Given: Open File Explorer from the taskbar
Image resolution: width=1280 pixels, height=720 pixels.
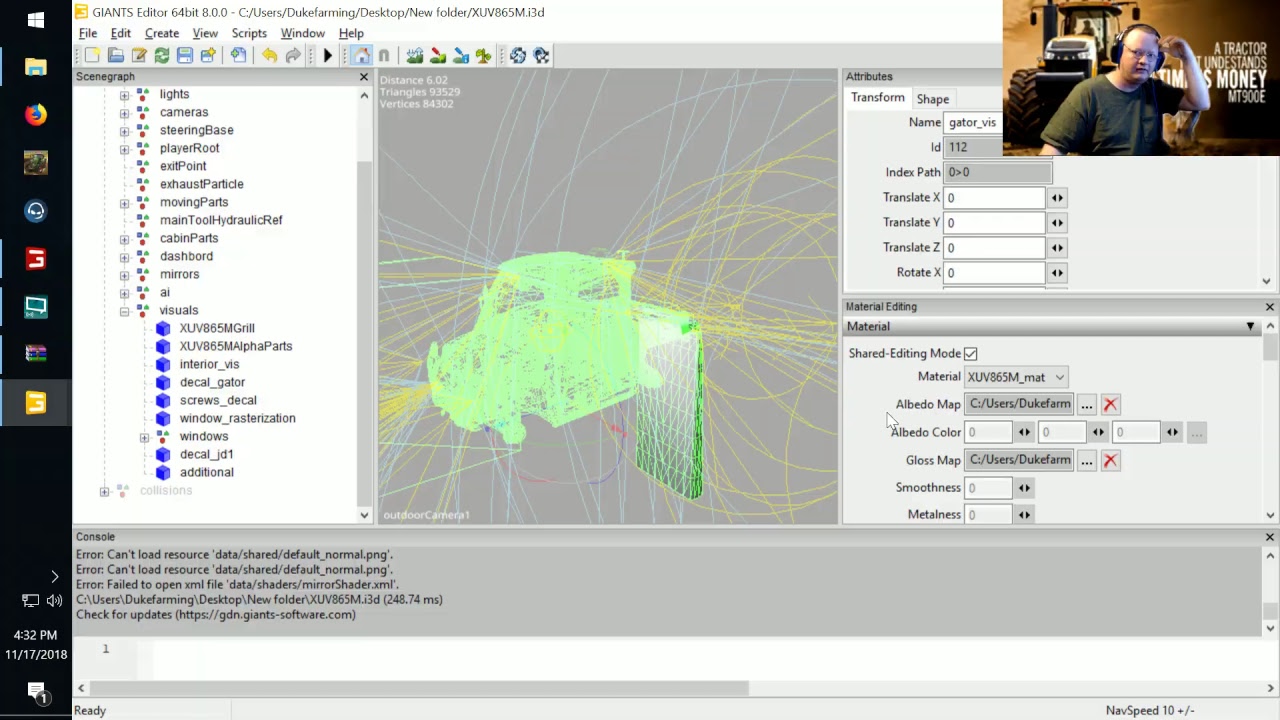Looking at the screenshot, I should 36,67.
